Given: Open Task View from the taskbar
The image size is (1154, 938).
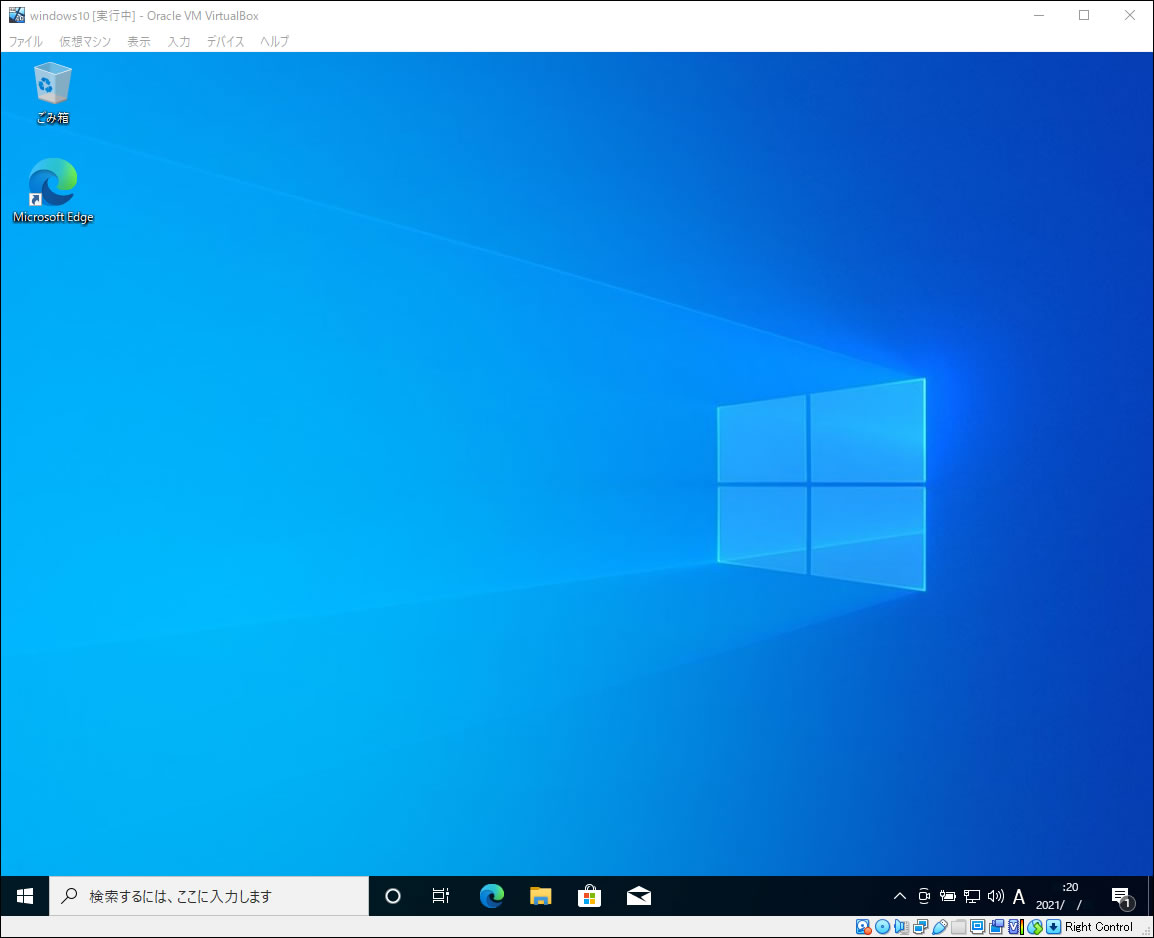Looking at the screenshot, I should [x=440, y=896].
